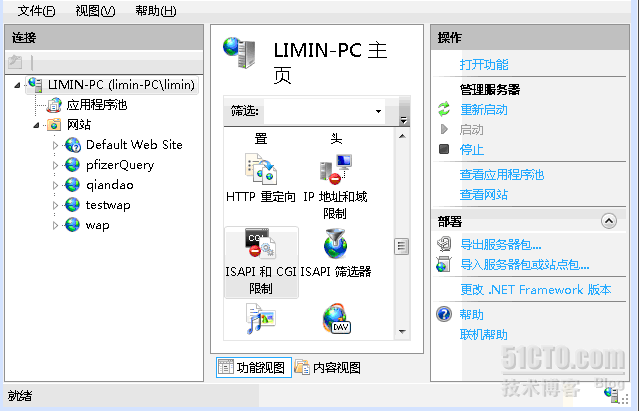This screenshot has width=639, height=411.
Task: Open the 文件(F) menu
Action: pyautogui.click(x=36, y=11)
